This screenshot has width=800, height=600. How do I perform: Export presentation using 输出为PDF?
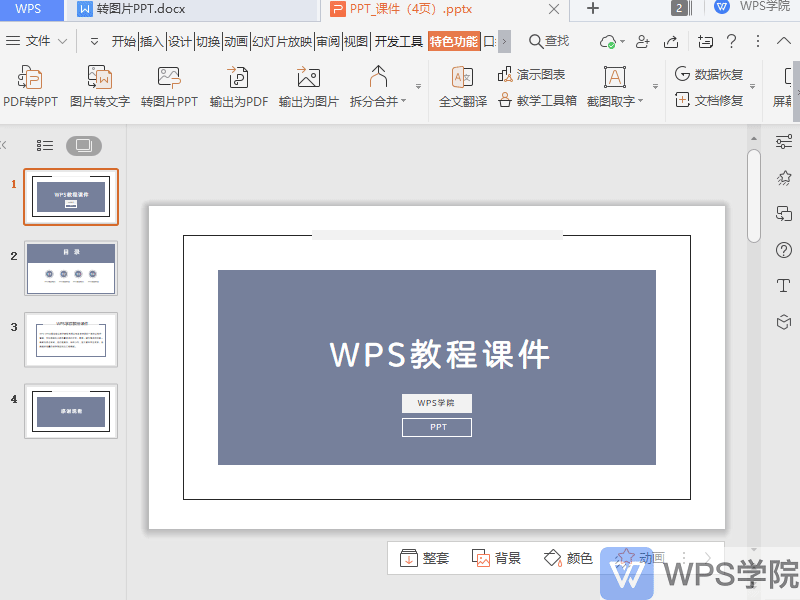pyautogui.click(x=238, y=86)
